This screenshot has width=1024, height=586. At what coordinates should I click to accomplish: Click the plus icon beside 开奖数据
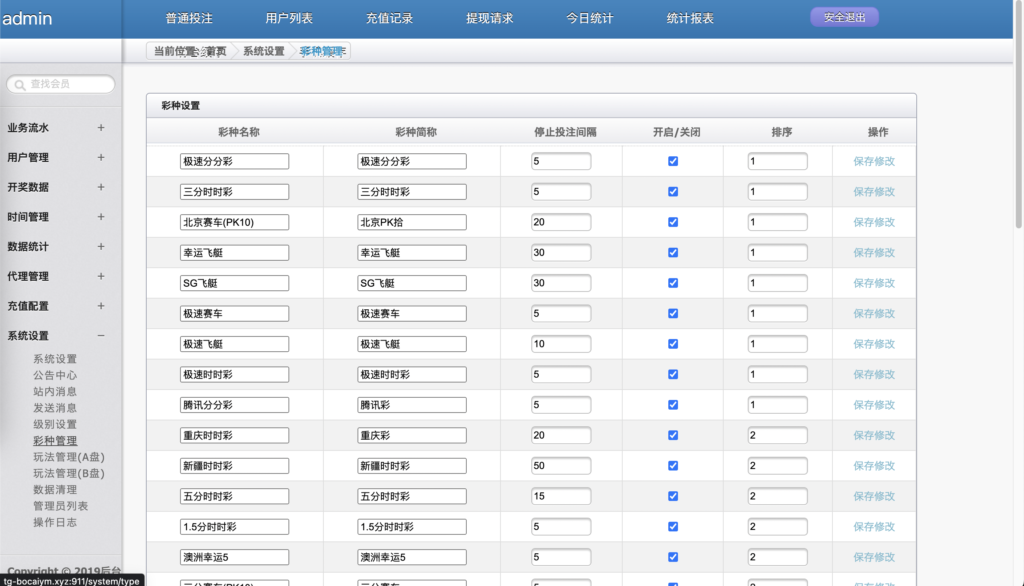click(101, 187)
